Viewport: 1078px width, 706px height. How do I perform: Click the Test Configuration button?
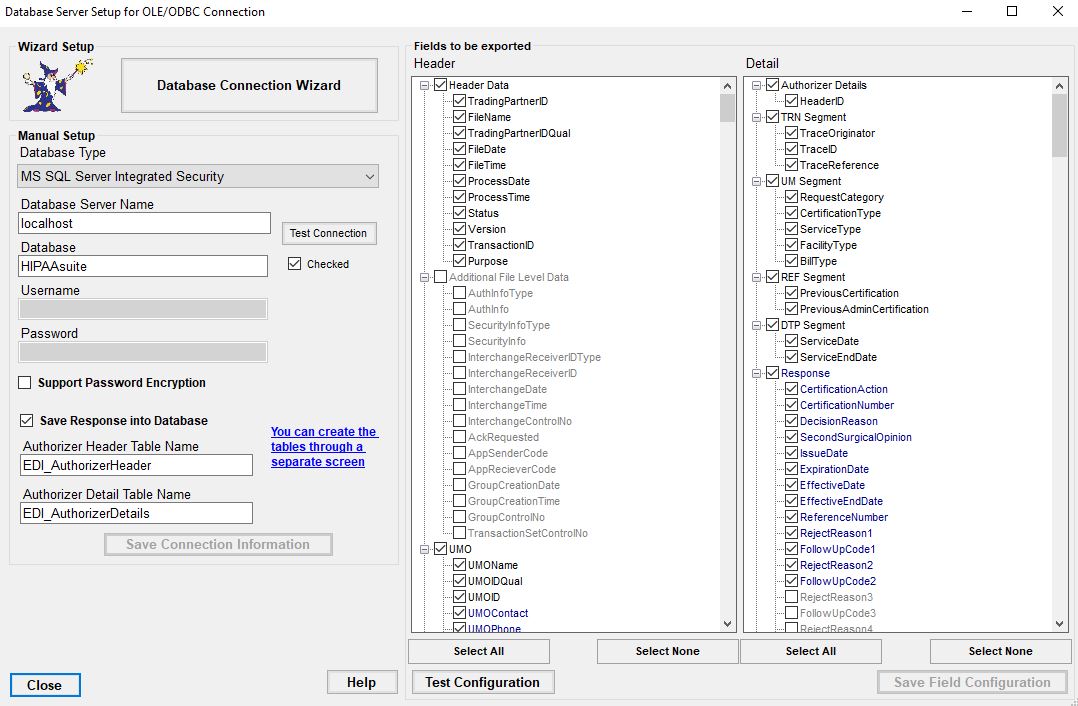pyautogui.click(x=483, y=683)
